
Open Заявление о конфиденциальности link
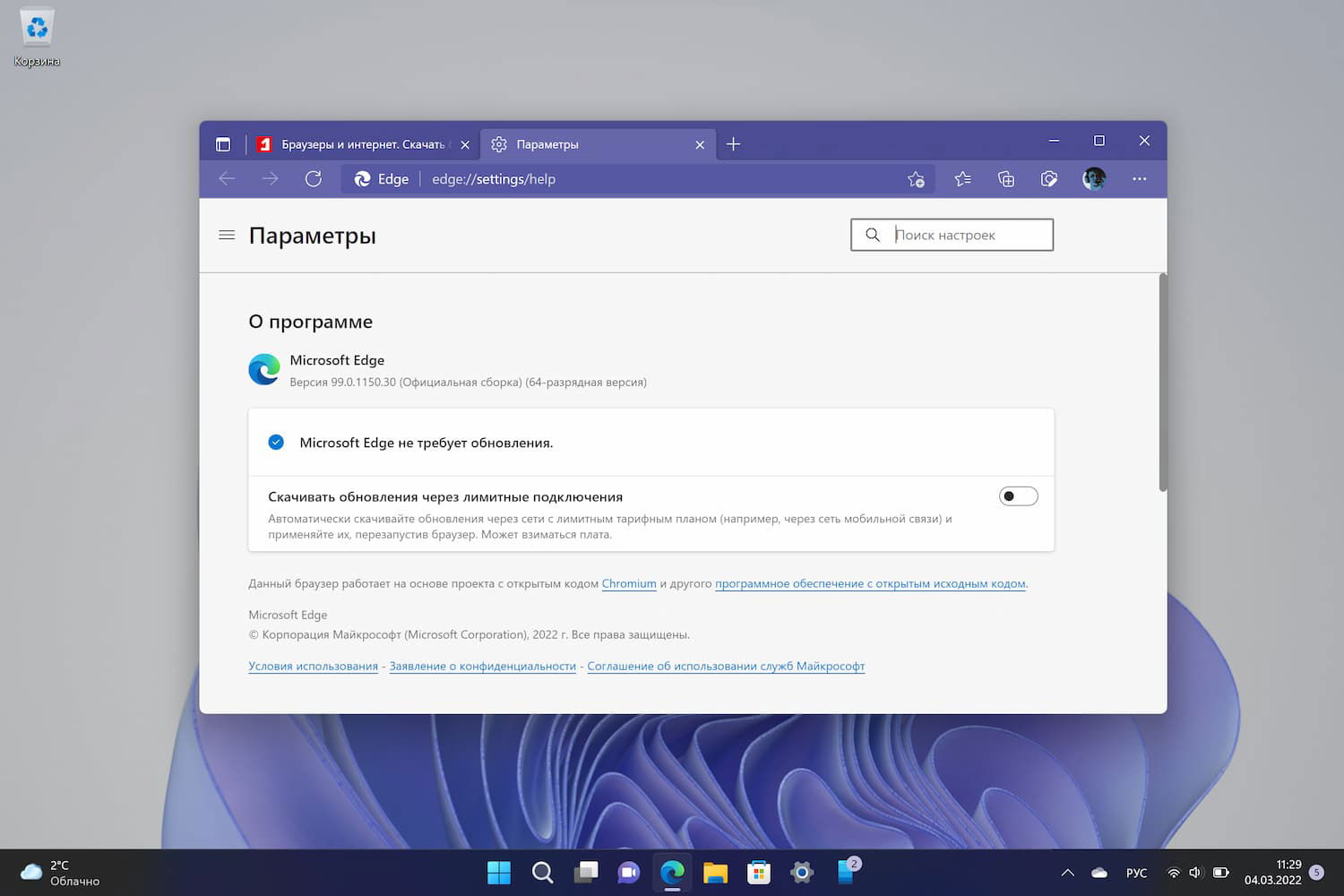pos(483,666)
